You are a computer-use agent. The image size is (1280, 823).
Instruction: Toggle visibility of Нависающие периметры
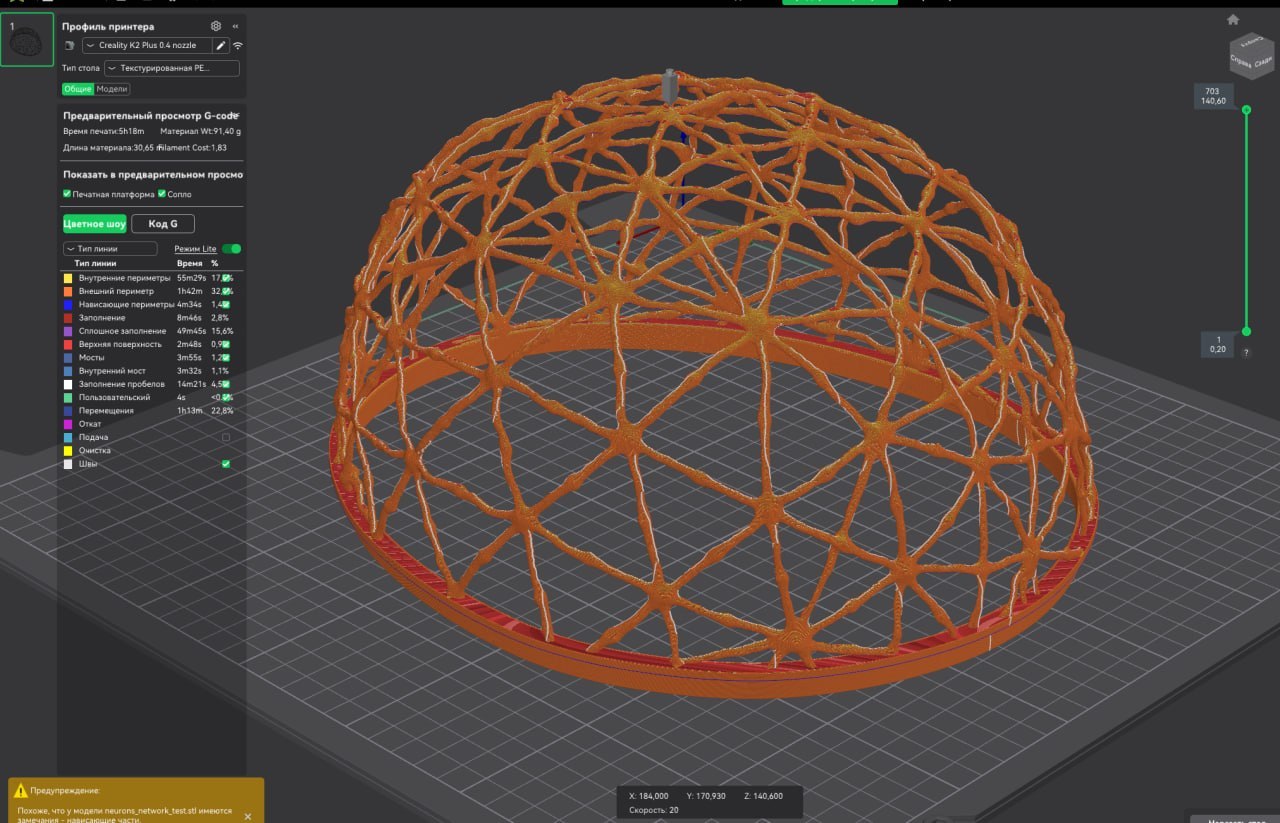click(226, 304)
